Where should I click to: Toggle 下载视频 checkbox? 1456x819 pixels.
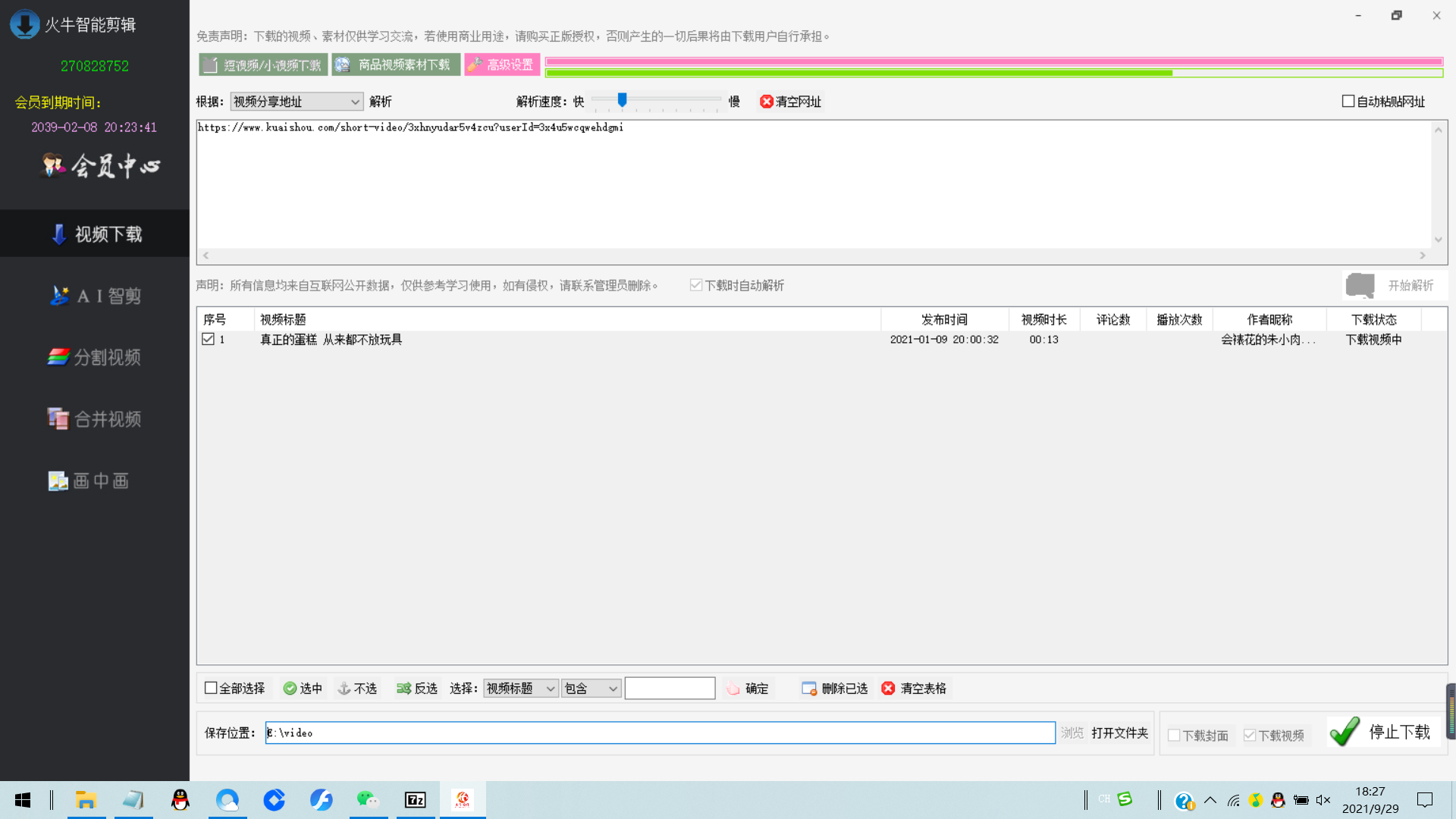click(1250, 736)
